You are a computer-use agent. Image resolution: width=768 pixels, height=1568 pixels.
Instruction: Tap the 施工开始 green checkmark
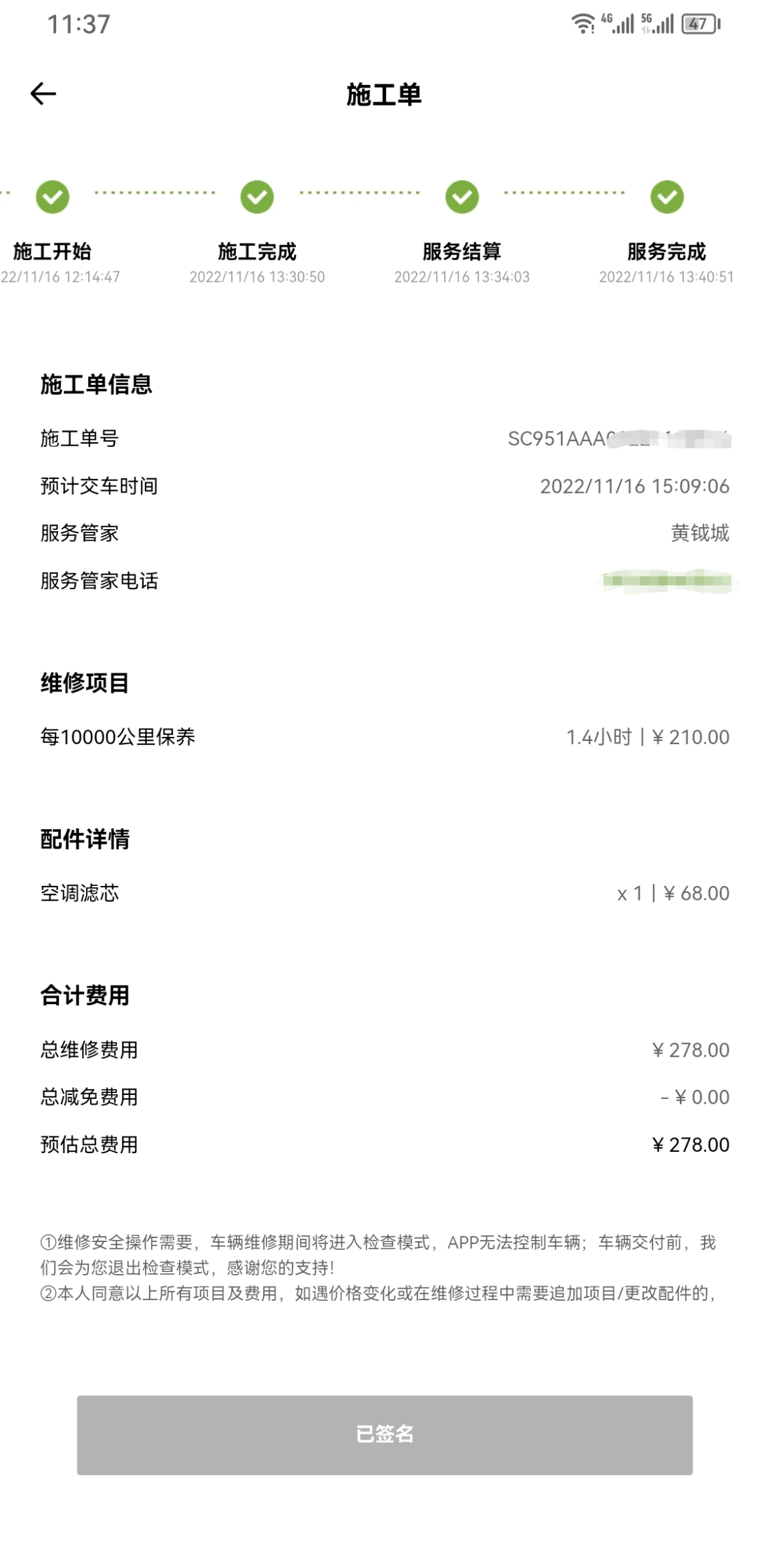coord(53,197)
